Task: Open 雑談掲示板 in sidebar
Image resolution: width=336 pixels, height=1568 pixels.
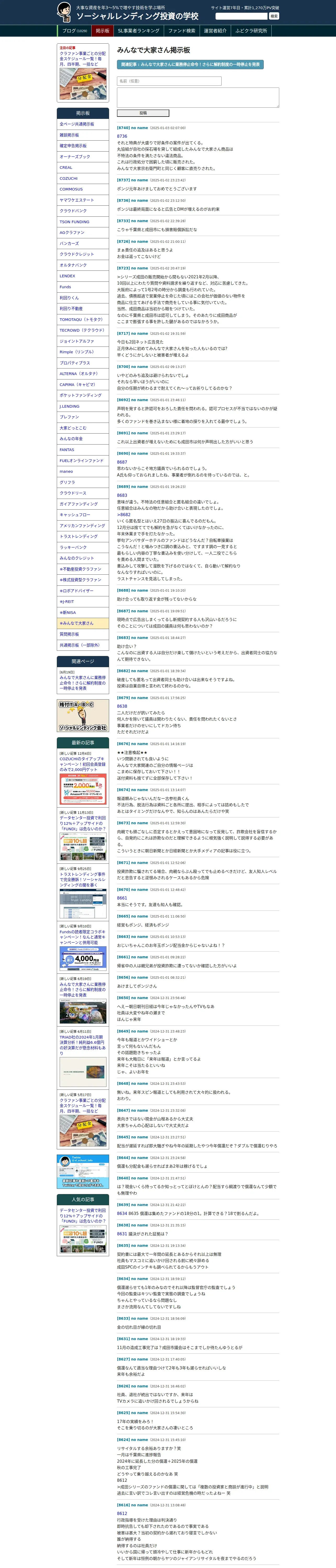Action: coord(83,135)
